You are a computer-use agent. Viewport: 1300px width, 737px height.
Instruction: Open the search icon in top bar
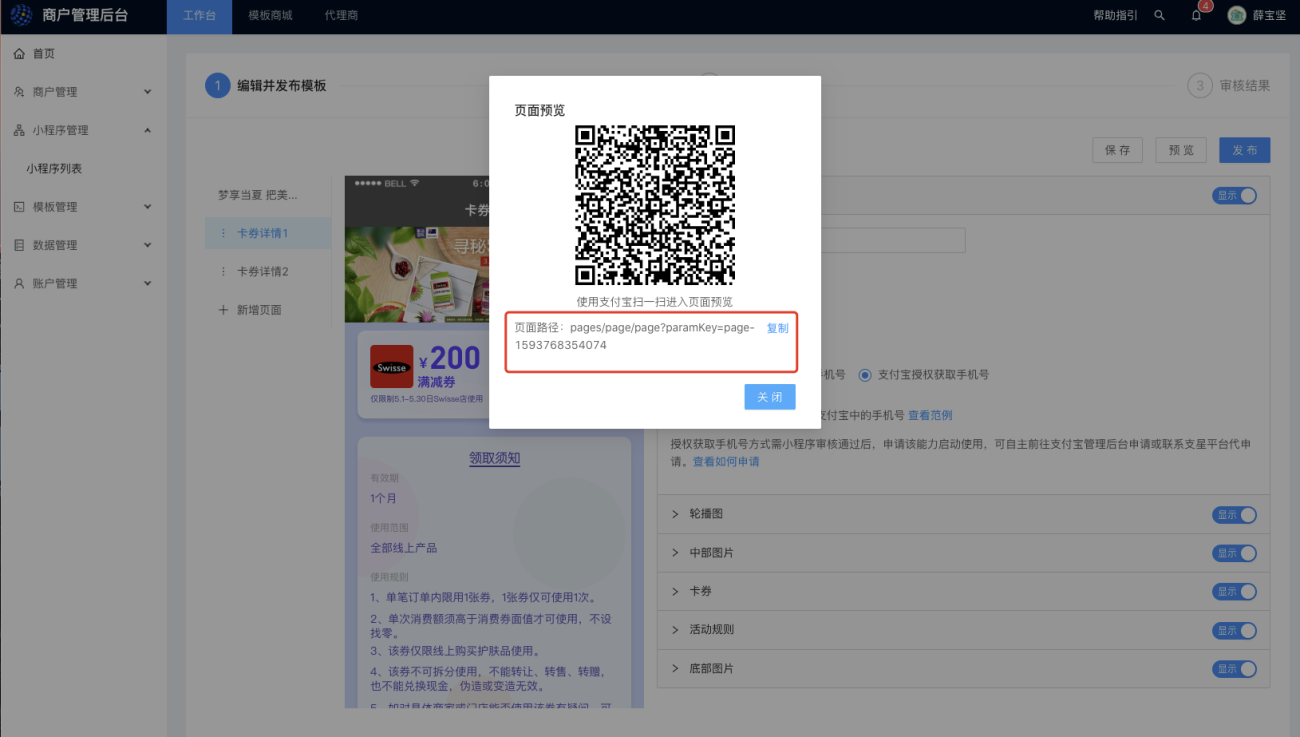tap(1159, 16)
